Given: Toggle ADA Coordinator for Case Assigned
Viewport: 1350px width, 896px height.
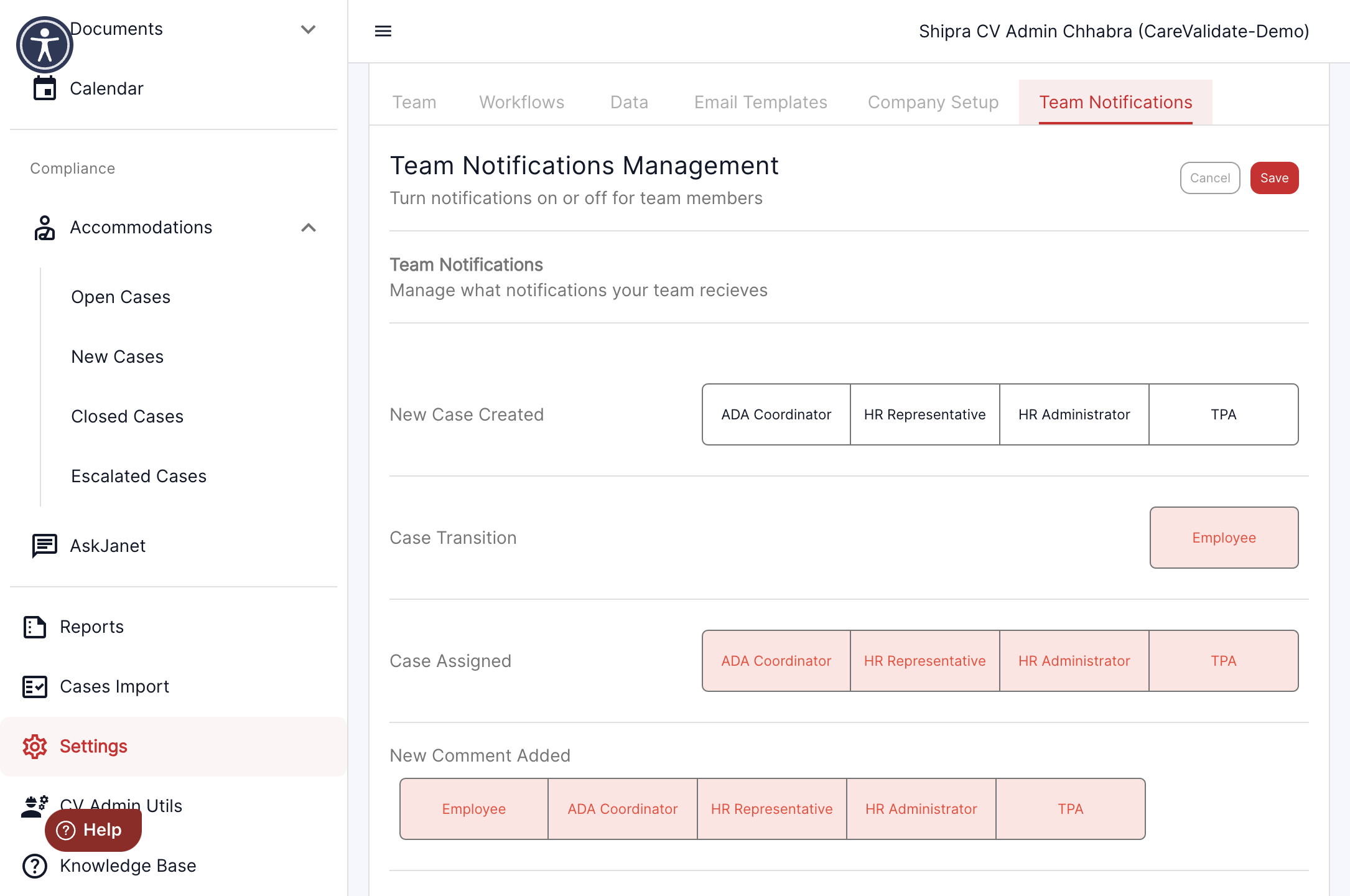Looking at the screenshot, I should click(x=776, y=661).
